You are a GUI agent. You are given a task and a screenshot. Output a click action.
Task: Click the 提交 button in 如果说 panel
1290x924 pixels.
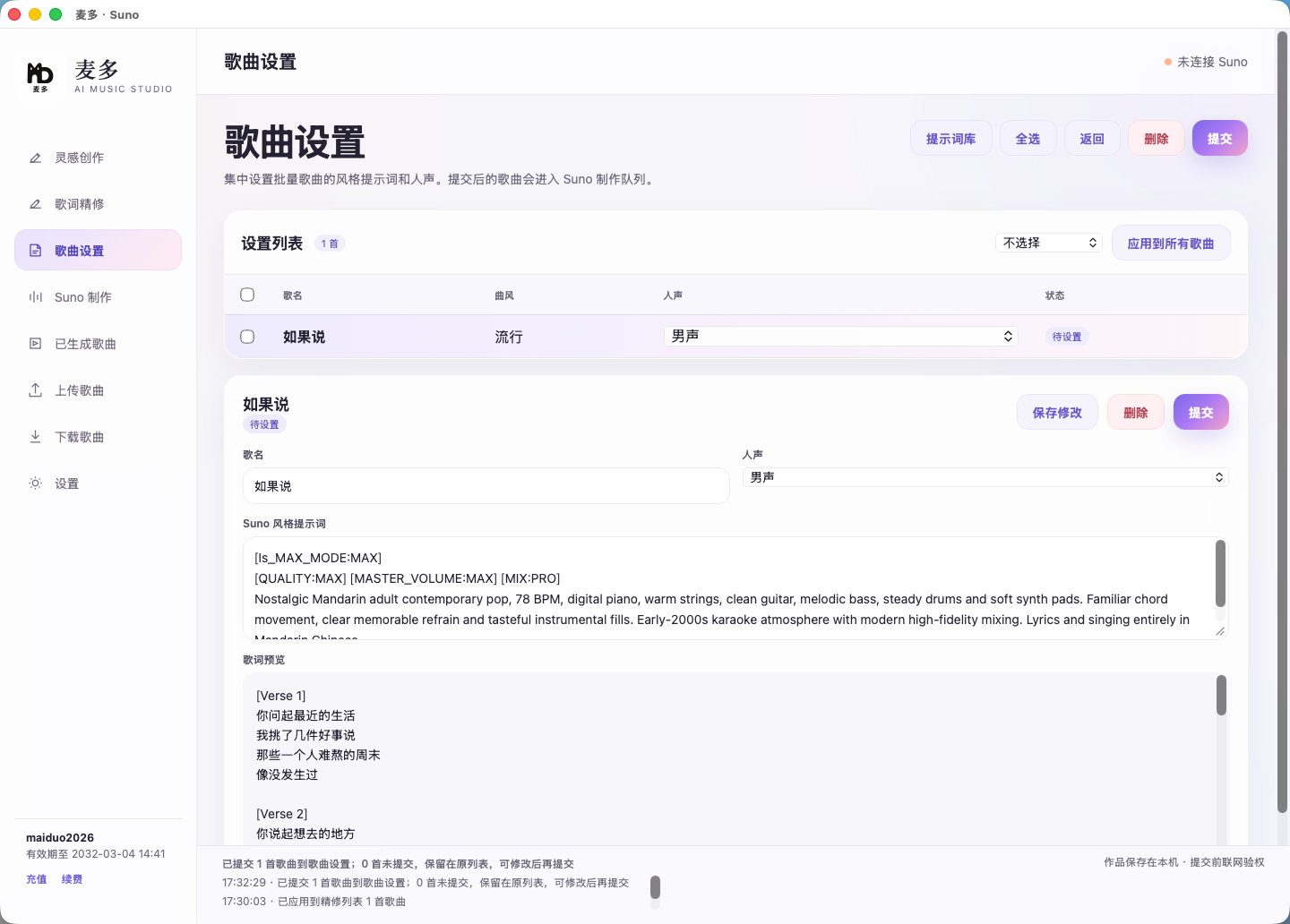point(1201,413)
